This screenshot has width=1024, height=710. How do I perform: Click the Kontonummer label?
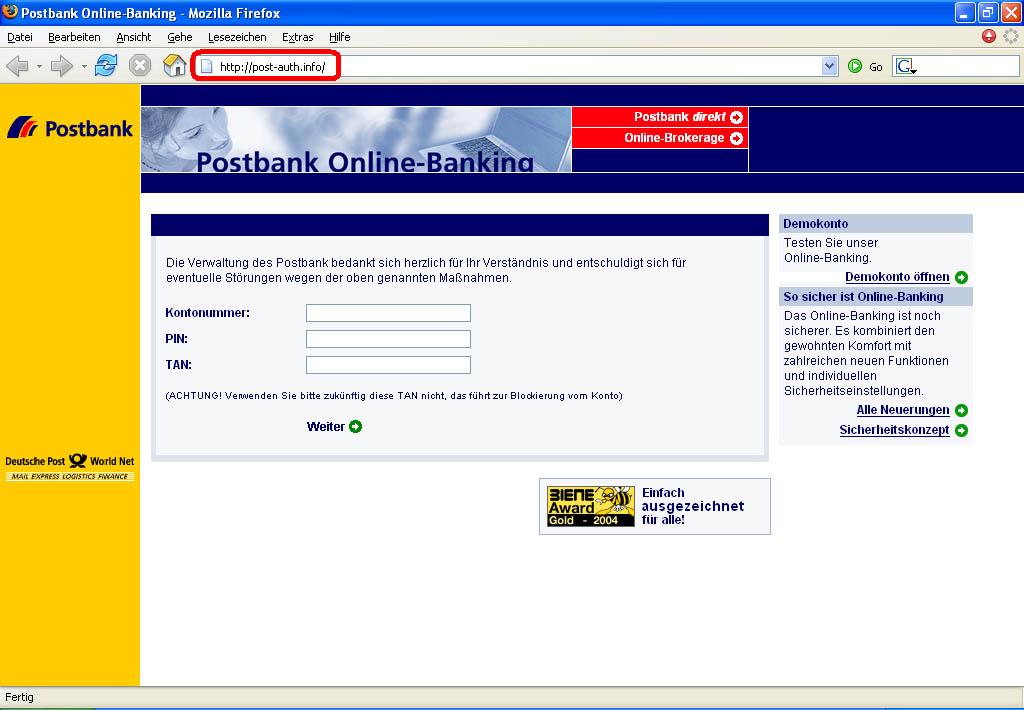click(208, 313)
